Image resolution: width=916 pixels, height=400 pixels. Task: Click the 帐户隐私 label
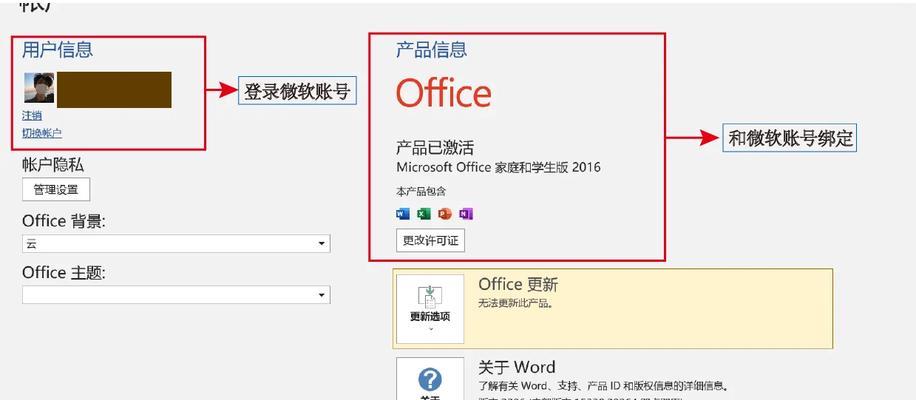53,165
